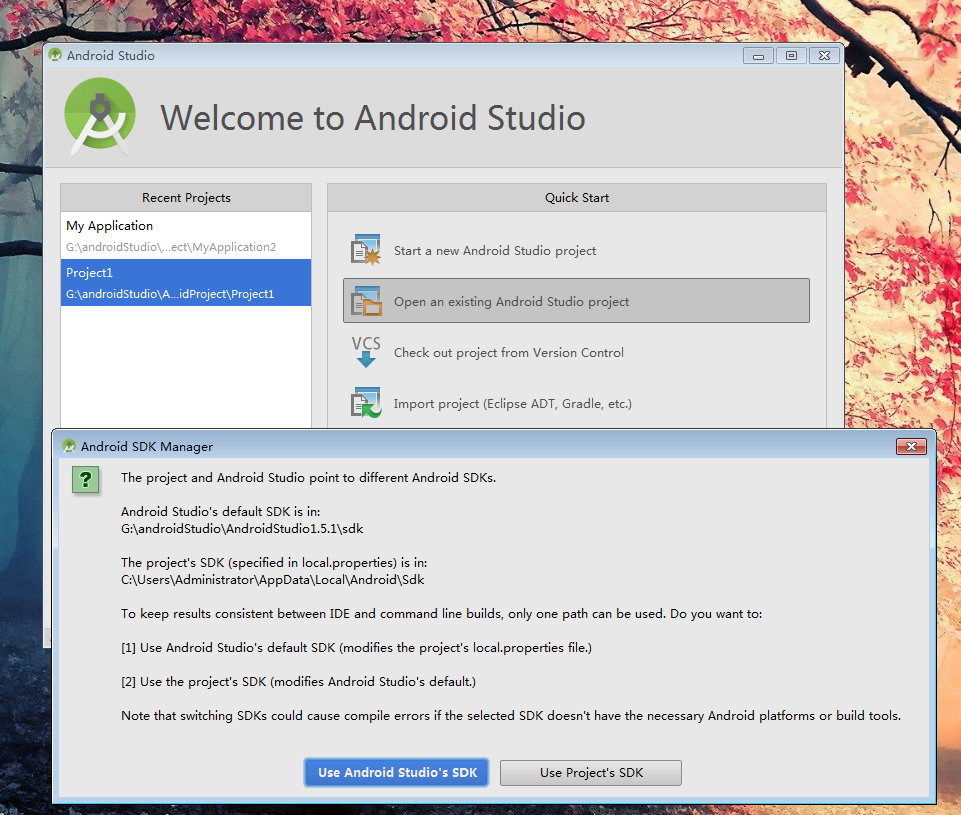This screenshot has width=961, height=815.
Task: Click 'Android Studio's default SDK is in:' line
Action: (x=221, y=512)
